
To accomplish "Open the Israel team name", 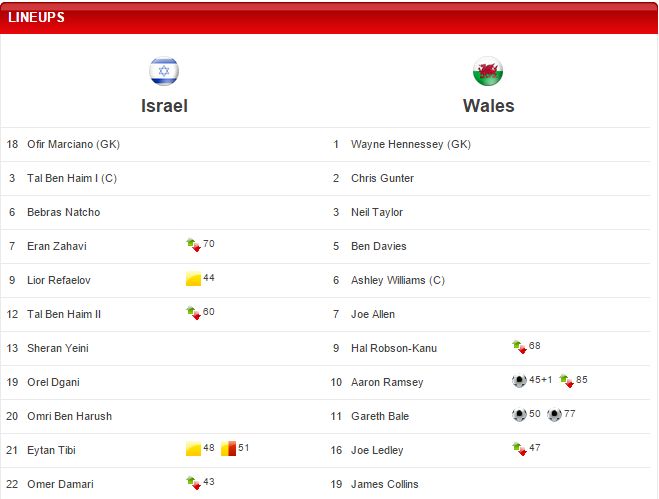I will pyautogui.click(x=164, y=106).
